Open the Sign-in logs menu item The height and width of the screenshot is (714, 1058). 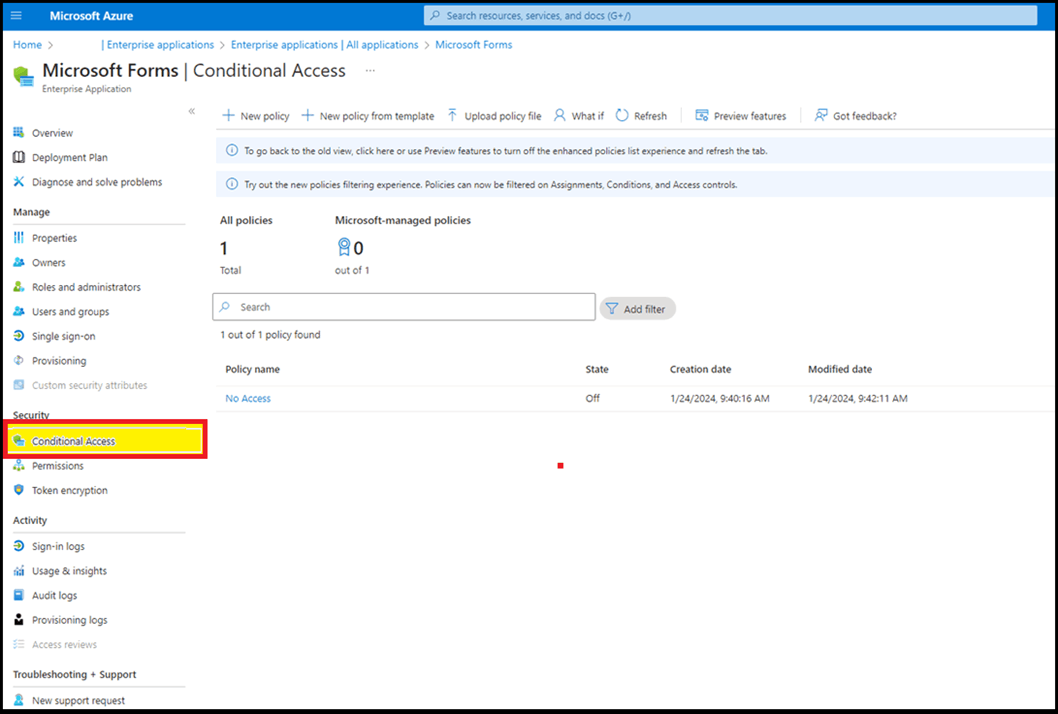58,546
